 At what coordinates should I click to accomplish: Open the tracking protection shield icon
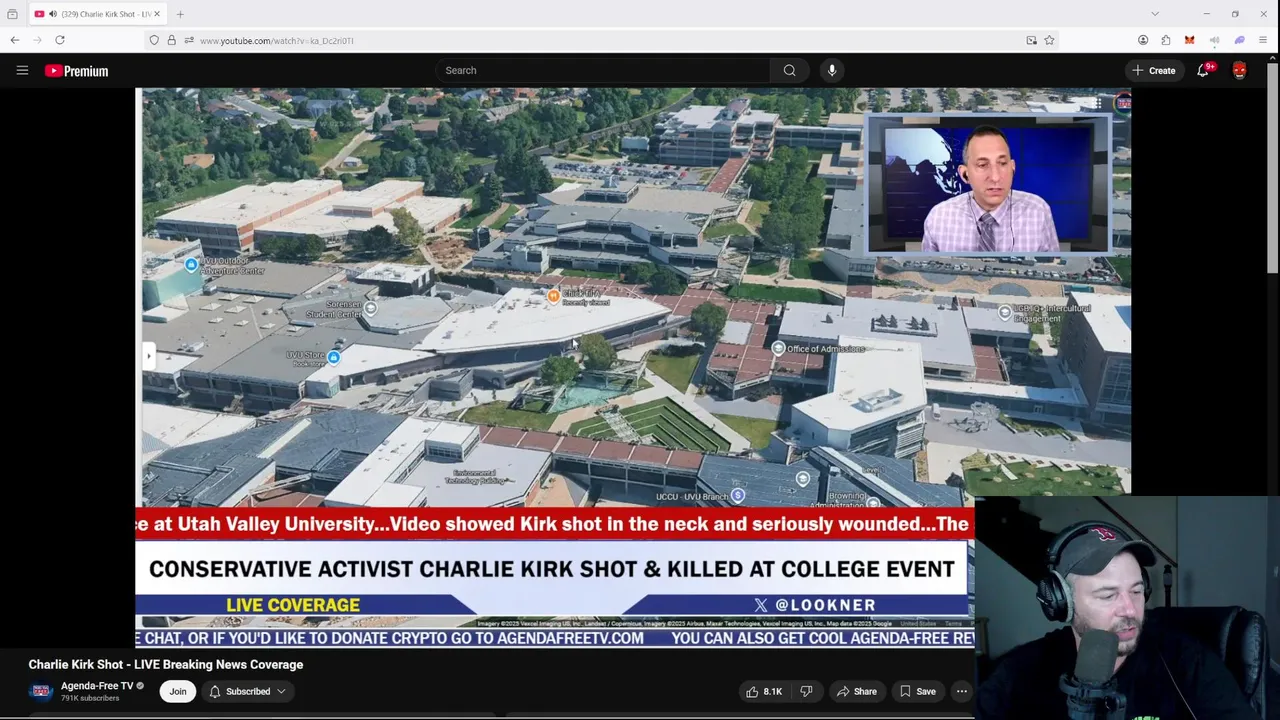[x=153, y=40]
